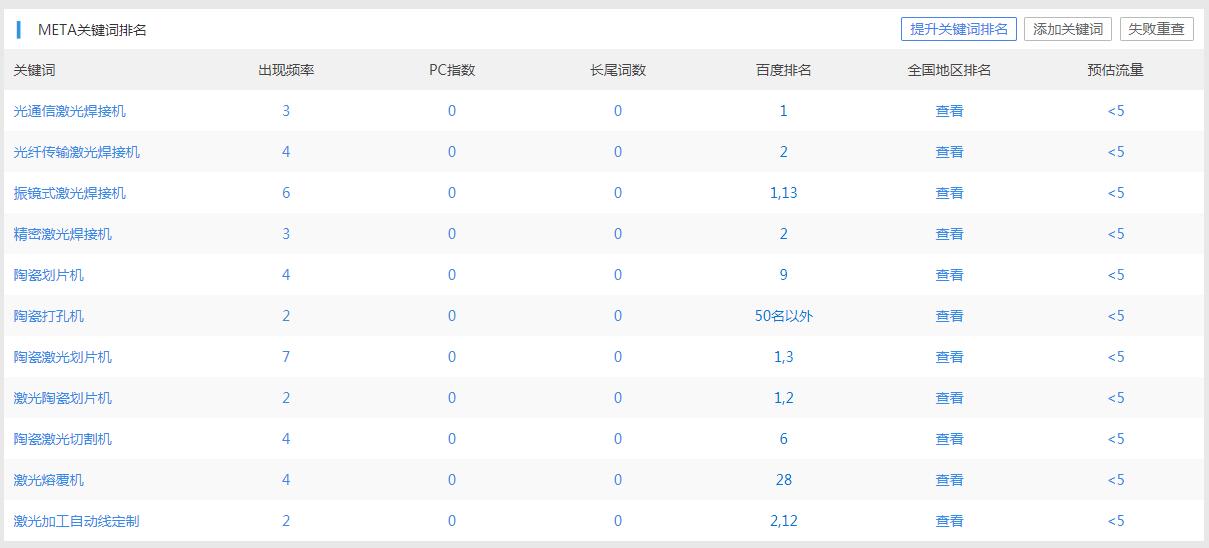Open keyword link 激光陶瓷划片机

click(x=63, y=398)
